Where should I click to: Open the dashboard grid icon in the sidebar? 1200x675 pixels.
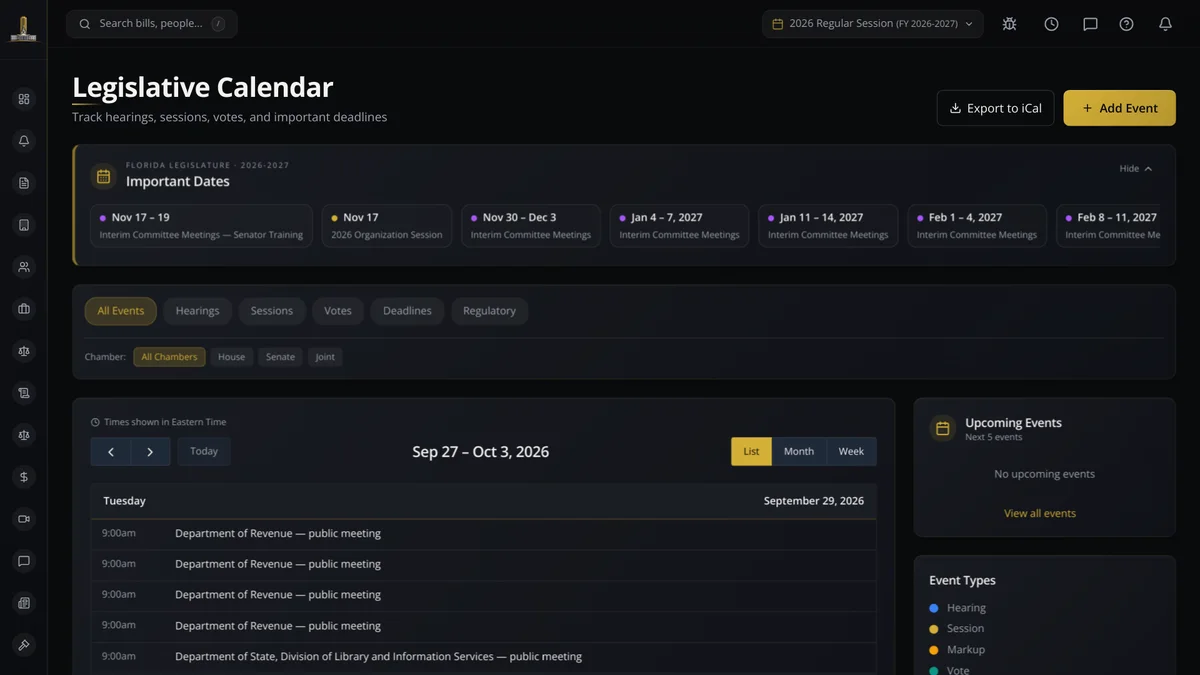(x=24, y=99)
